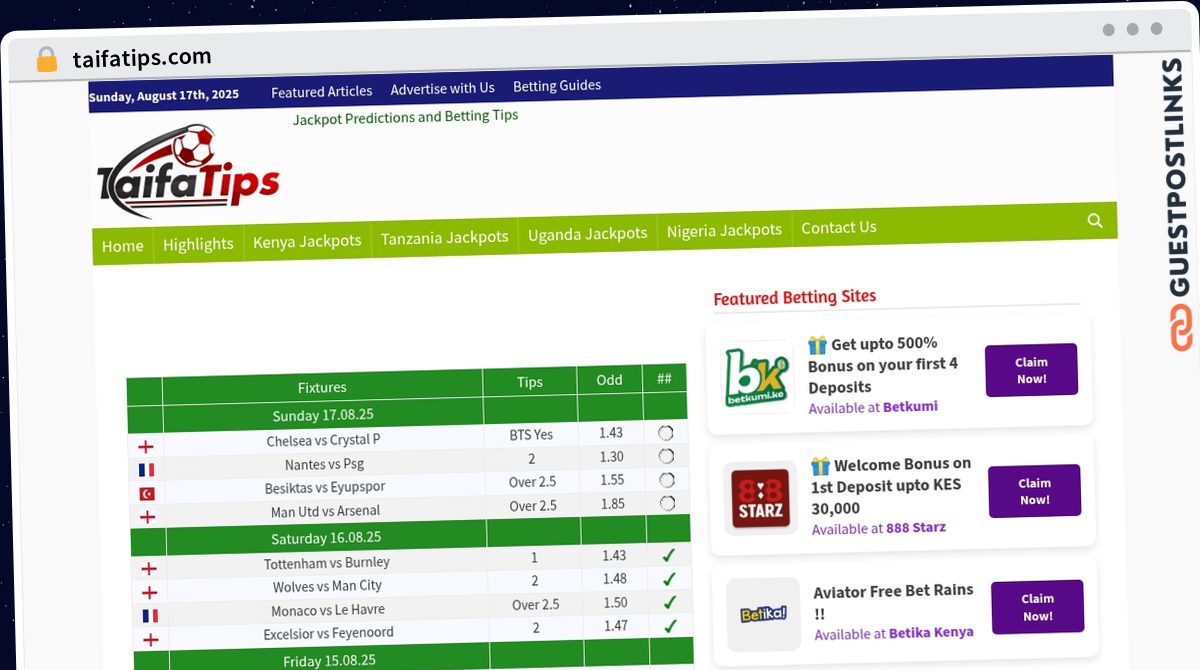Screen dimensions: 1200x670
Task: Click the Tips column header
Action: (530, 382)
